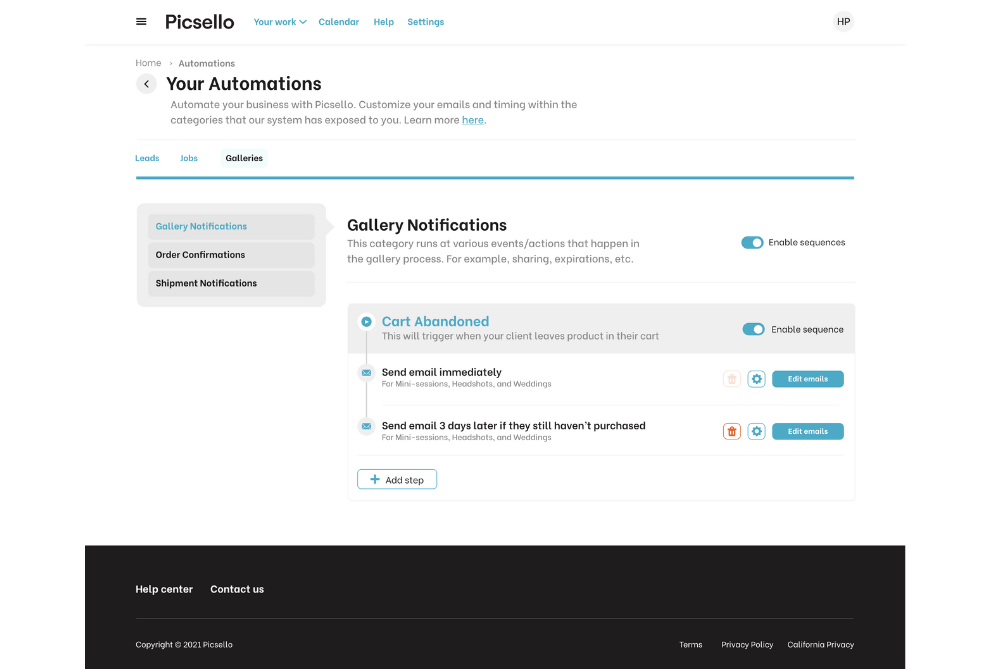
Task: Click the Add step button
Action: point(397,479)
